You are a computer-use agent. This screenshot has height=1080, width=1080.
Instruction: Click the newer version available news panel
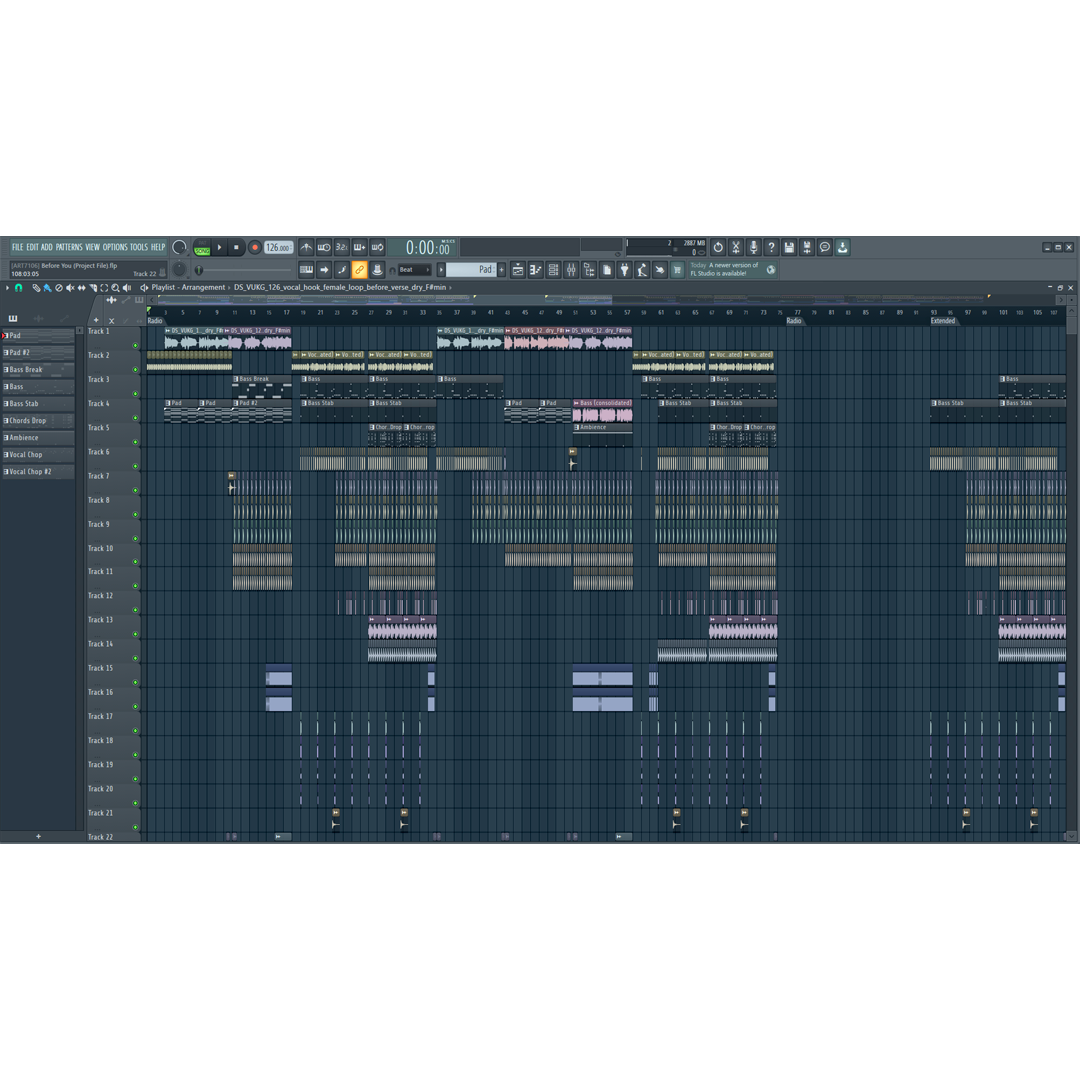point(733,269)
